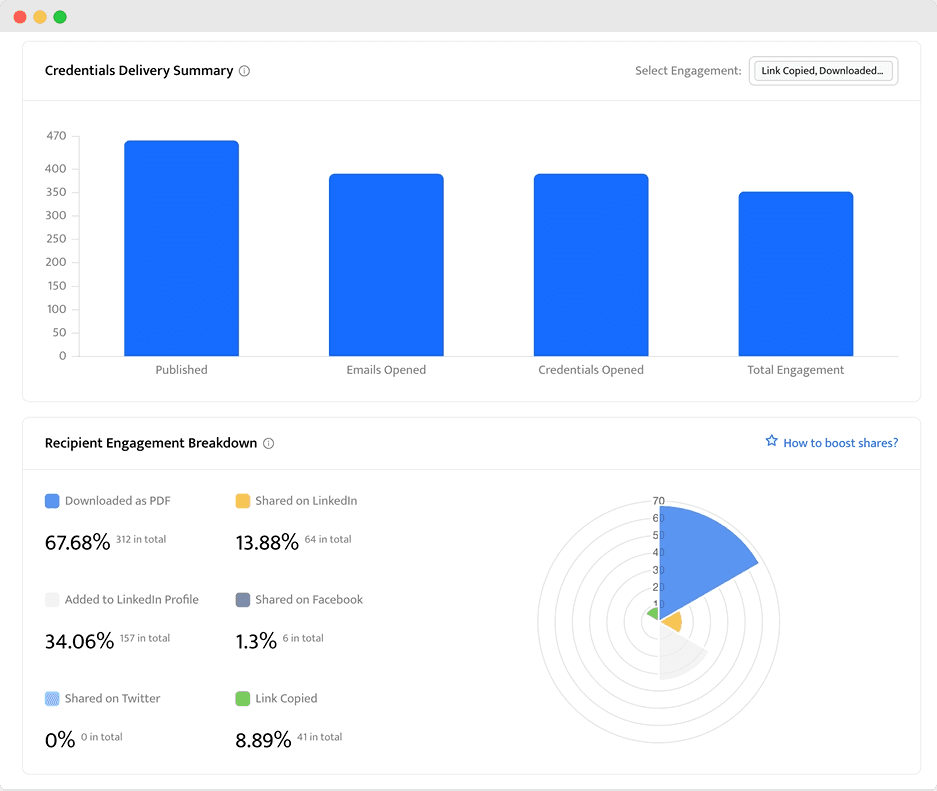Viewport: 937px width, 791px height.
Task: Click the small green polar chart segment
Action: coord(653,614)
